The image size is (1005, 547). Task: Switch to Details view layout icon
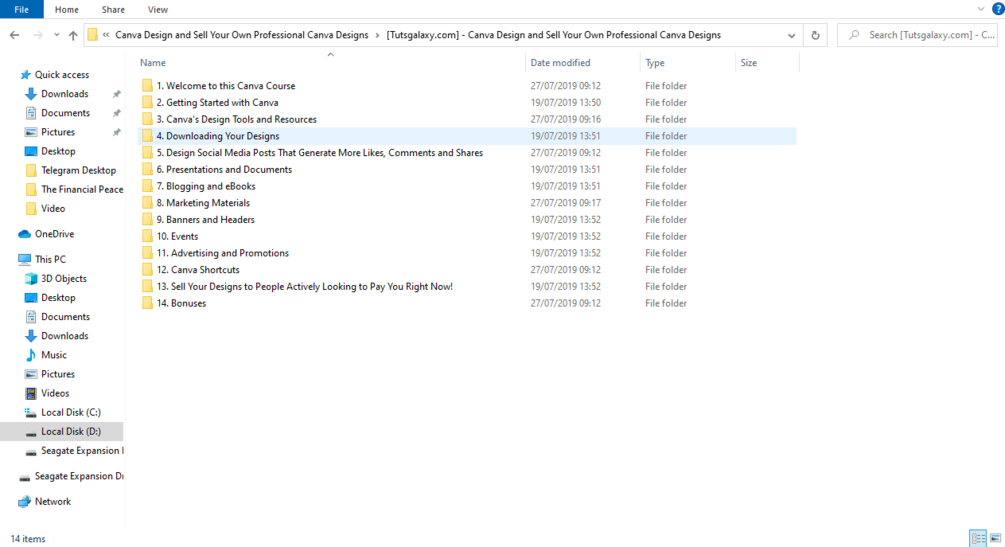point(978,538)
